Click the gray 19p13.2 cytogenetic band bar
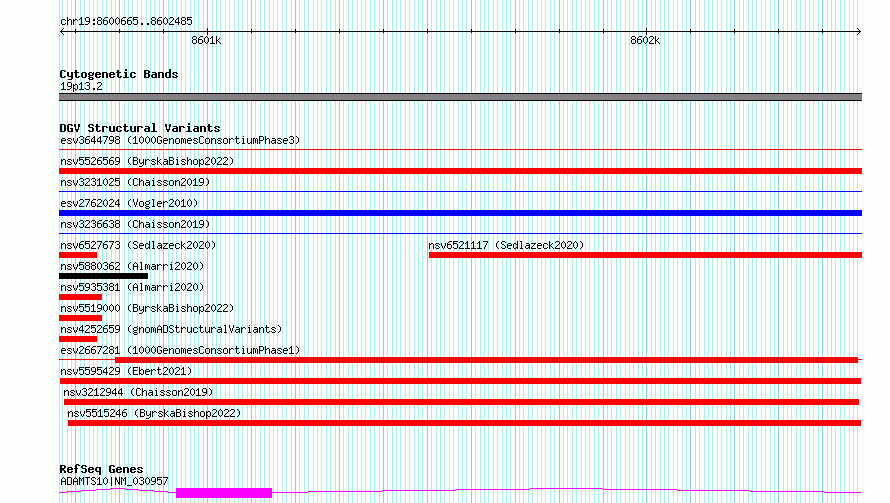Screen dimensions: 890x503 (x=460, y=97)
